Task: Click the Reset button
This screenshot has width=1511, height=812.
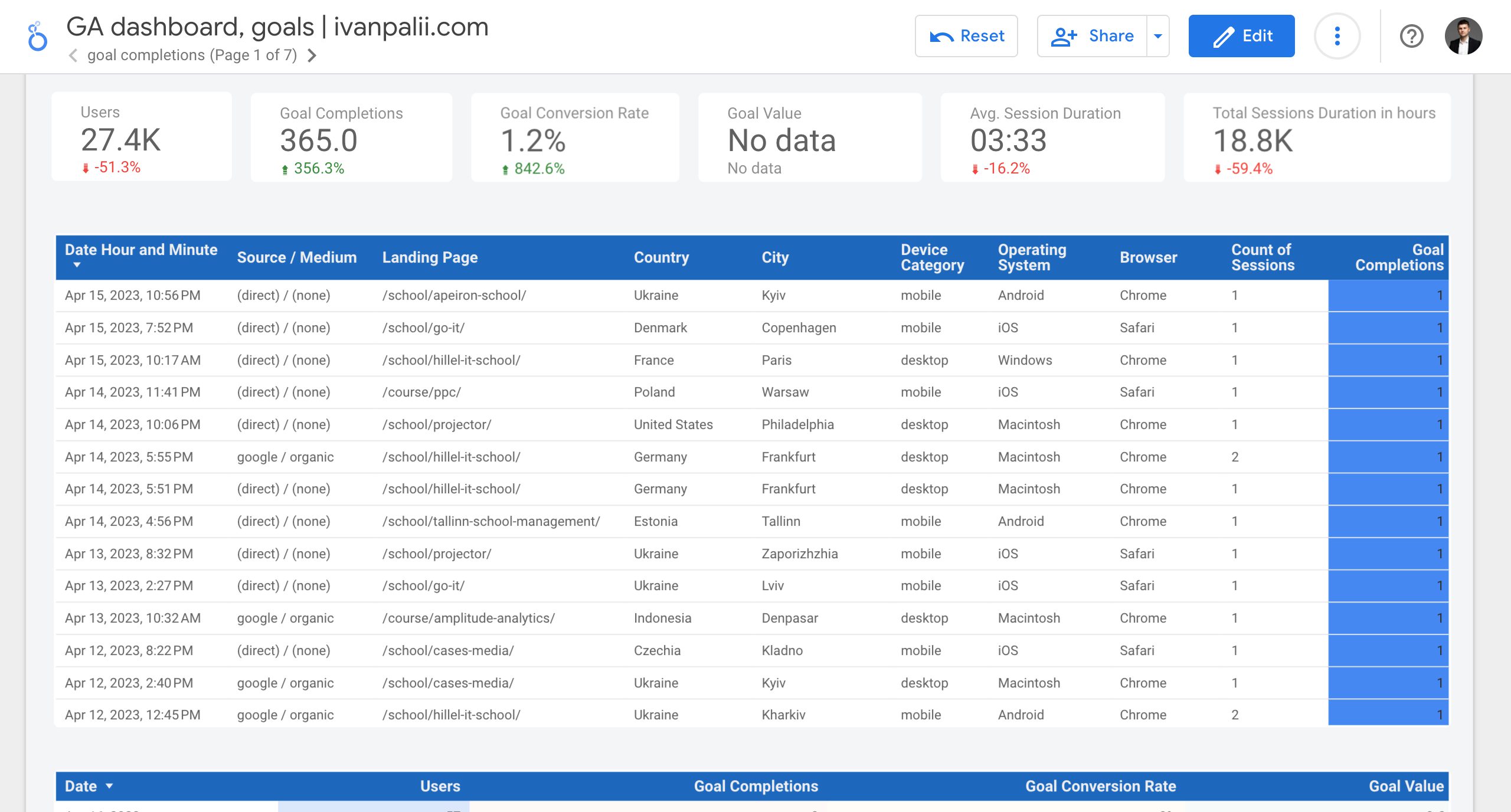Action: pyautogui.click(x=966, y=36)
